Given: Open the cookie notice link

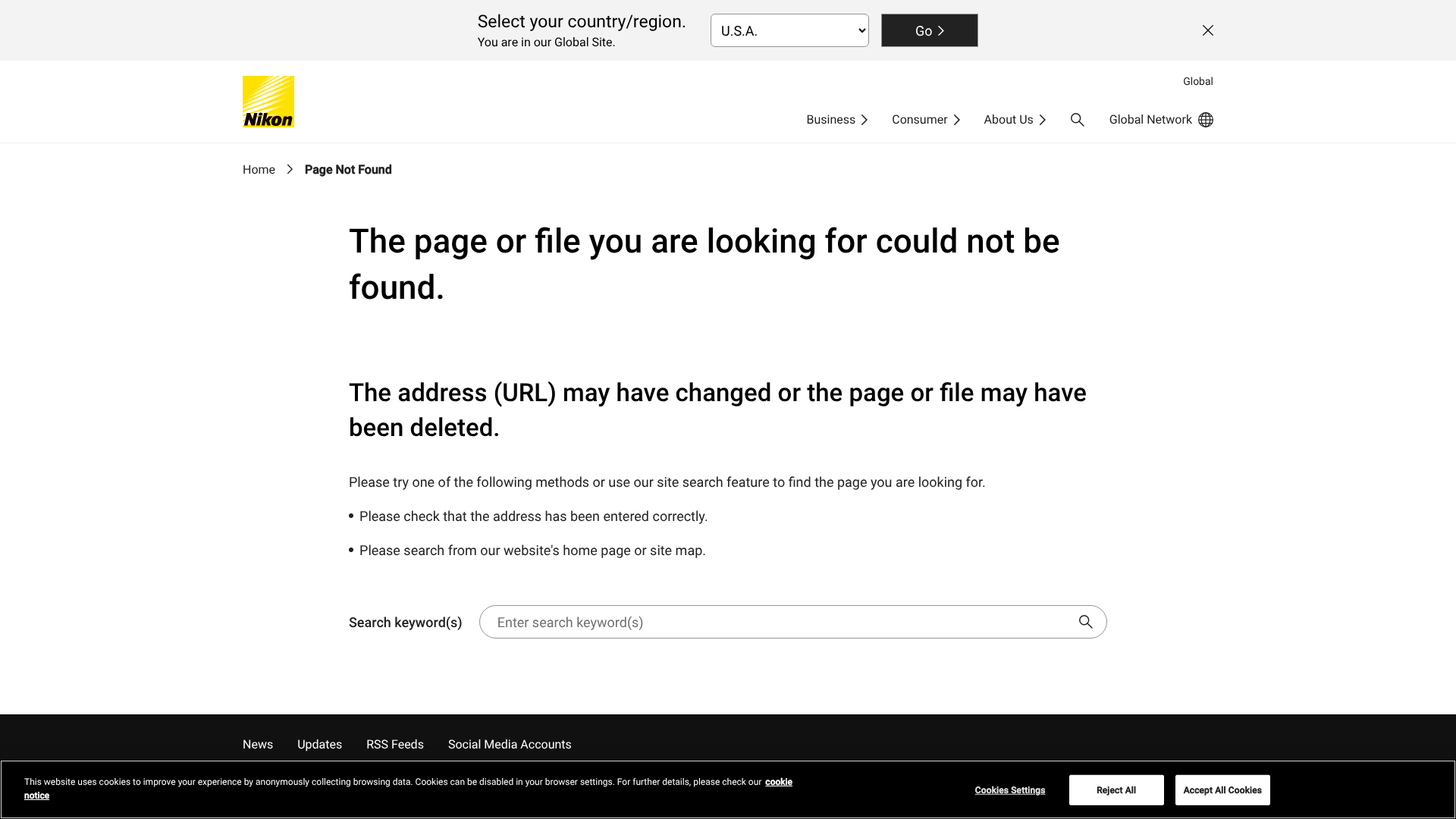Looking at the screenshot, I should (x=778, y=782).
